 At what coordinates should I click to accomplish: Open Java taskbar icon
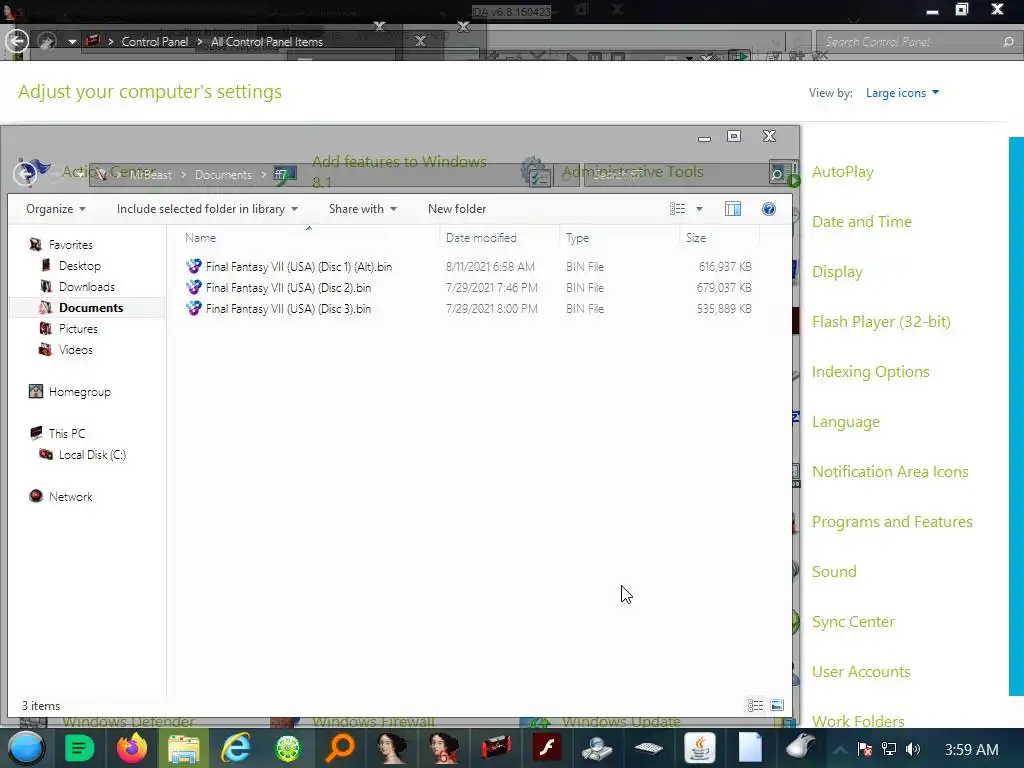coord(699,748)
